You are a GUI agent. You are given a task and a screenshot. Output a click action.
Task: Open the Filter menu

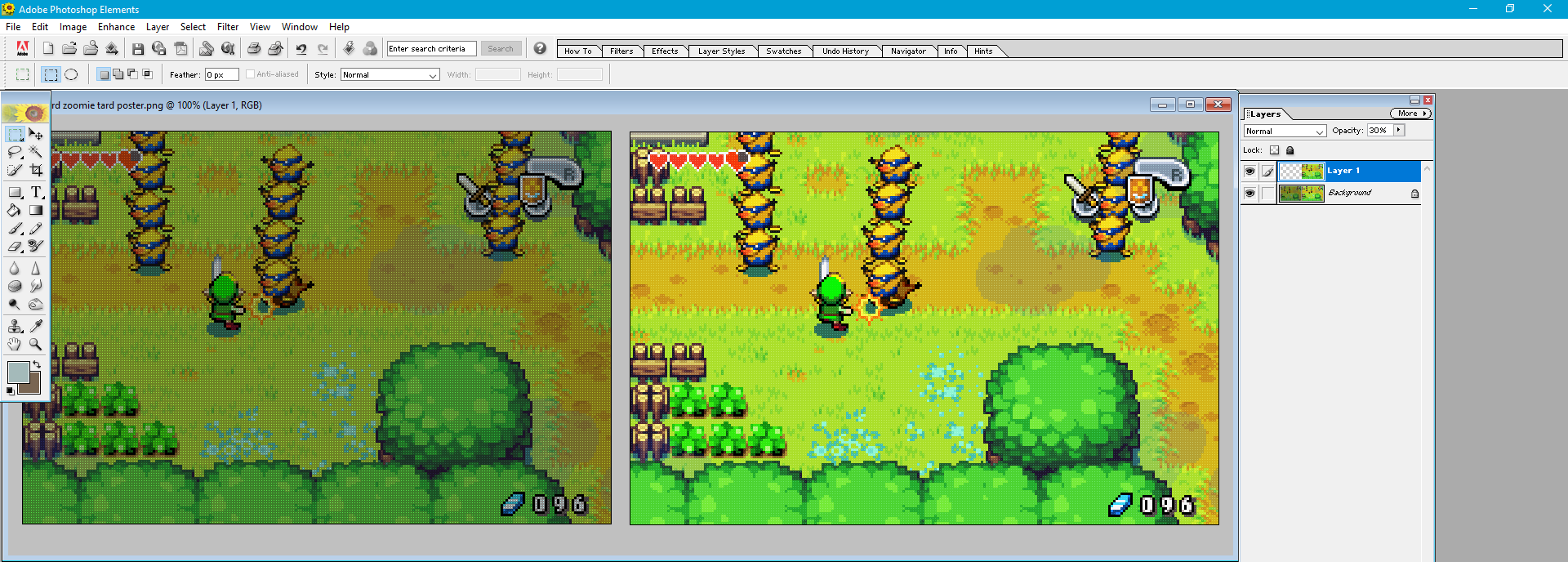pyautogui.click(x=228, y=27)
